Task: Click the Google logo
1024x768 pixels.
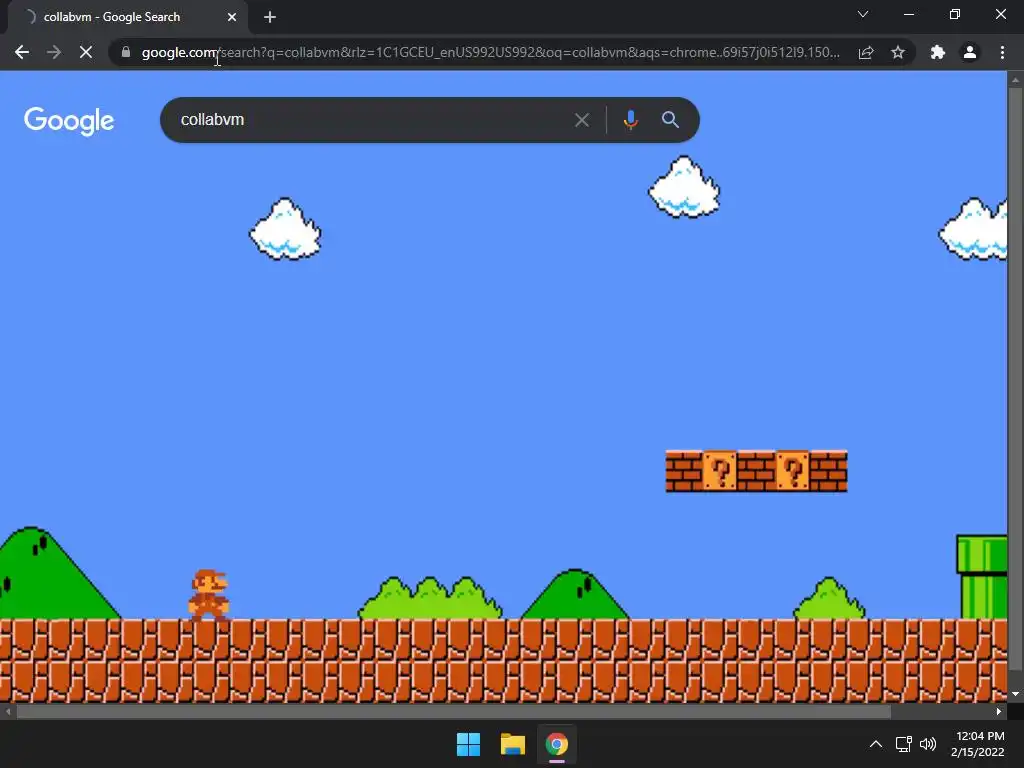Action: pyautogui.click(x=69, y=121)
